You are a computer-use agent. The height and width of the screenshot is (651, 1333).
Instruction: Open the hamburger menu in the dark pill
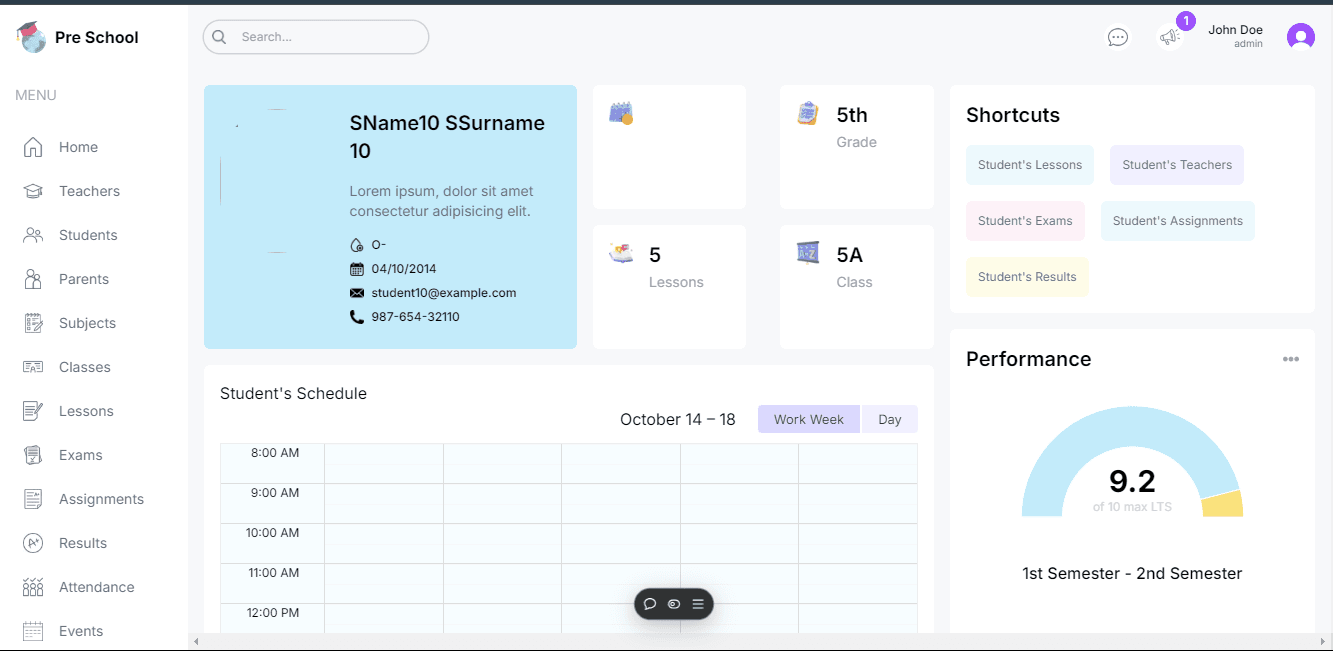coord(698,603)
